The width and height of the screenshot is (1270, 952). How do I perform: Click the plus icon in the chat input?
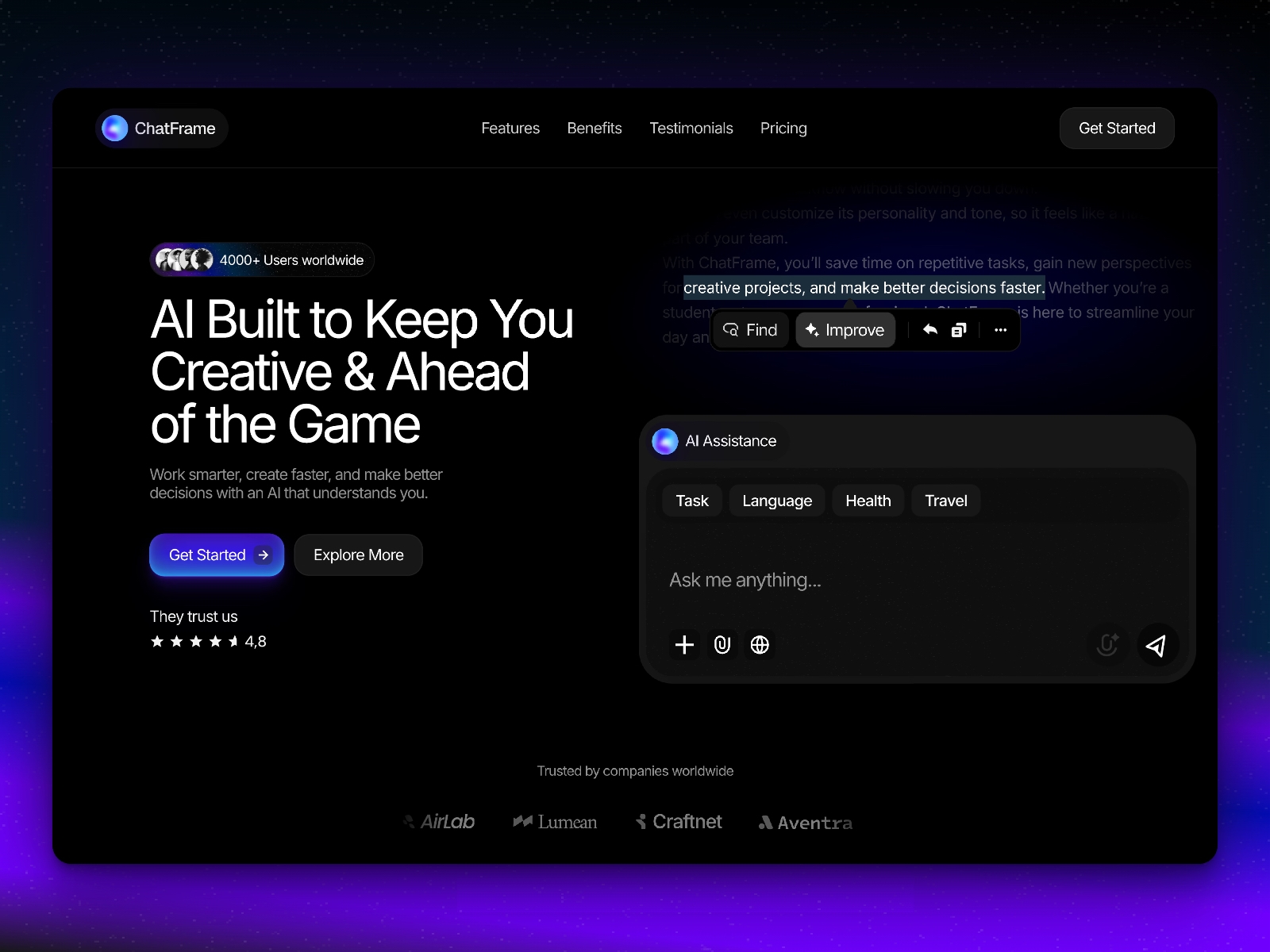tap(683, 645)
